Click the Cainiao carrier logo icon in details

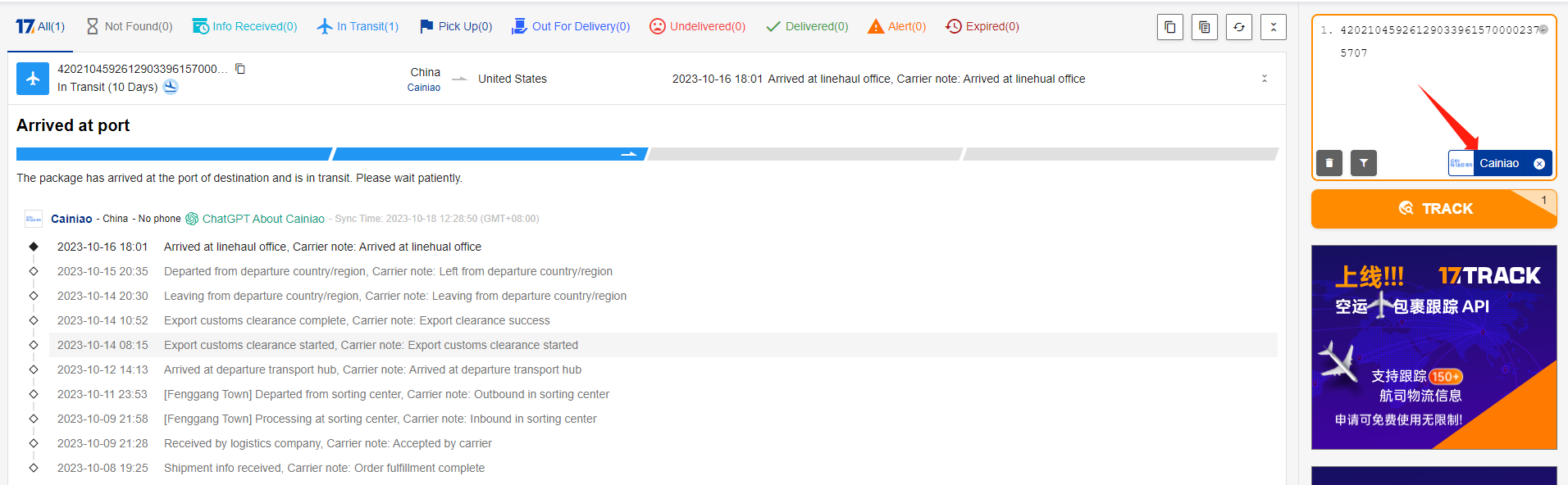(34, 219)
